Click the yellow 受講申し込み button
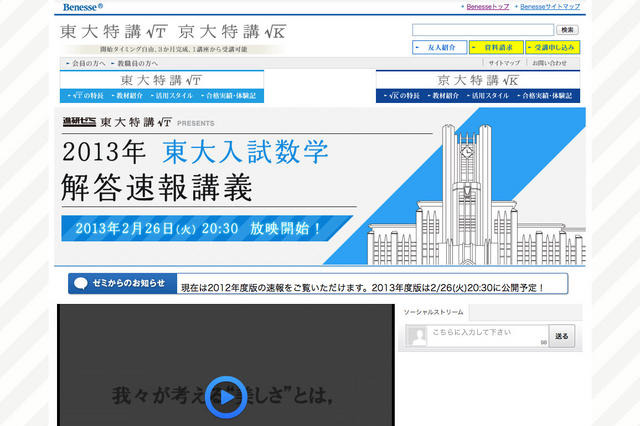The height and width of the screenshot is (426, 640). pyautogui.click(x=553, y=47)
